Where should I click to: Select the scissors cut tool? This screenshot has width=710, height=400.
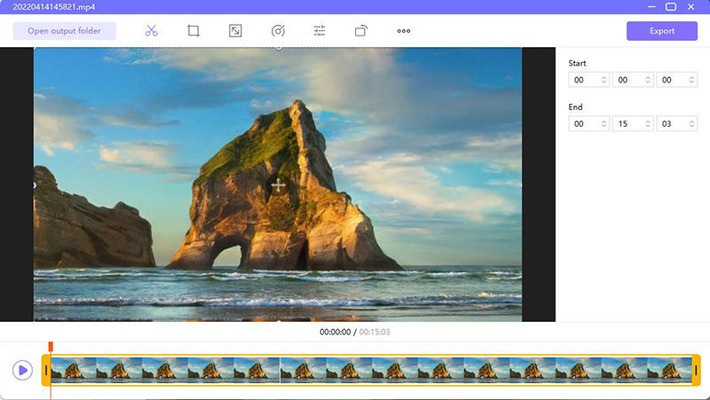point(151,31)
